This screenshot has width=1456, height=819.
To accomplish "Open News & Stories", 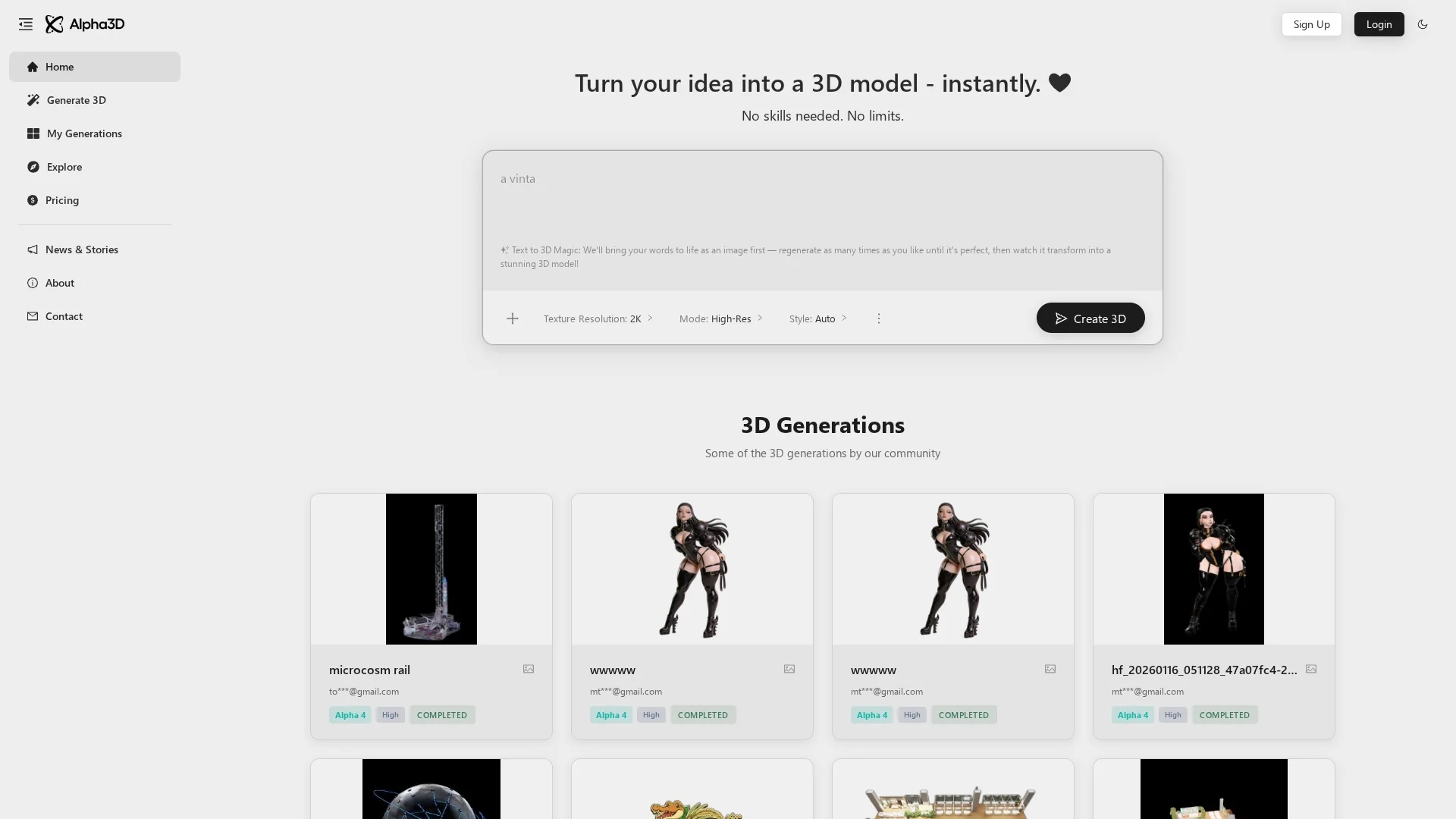I will pyautogui.click(x=95, y=249).
